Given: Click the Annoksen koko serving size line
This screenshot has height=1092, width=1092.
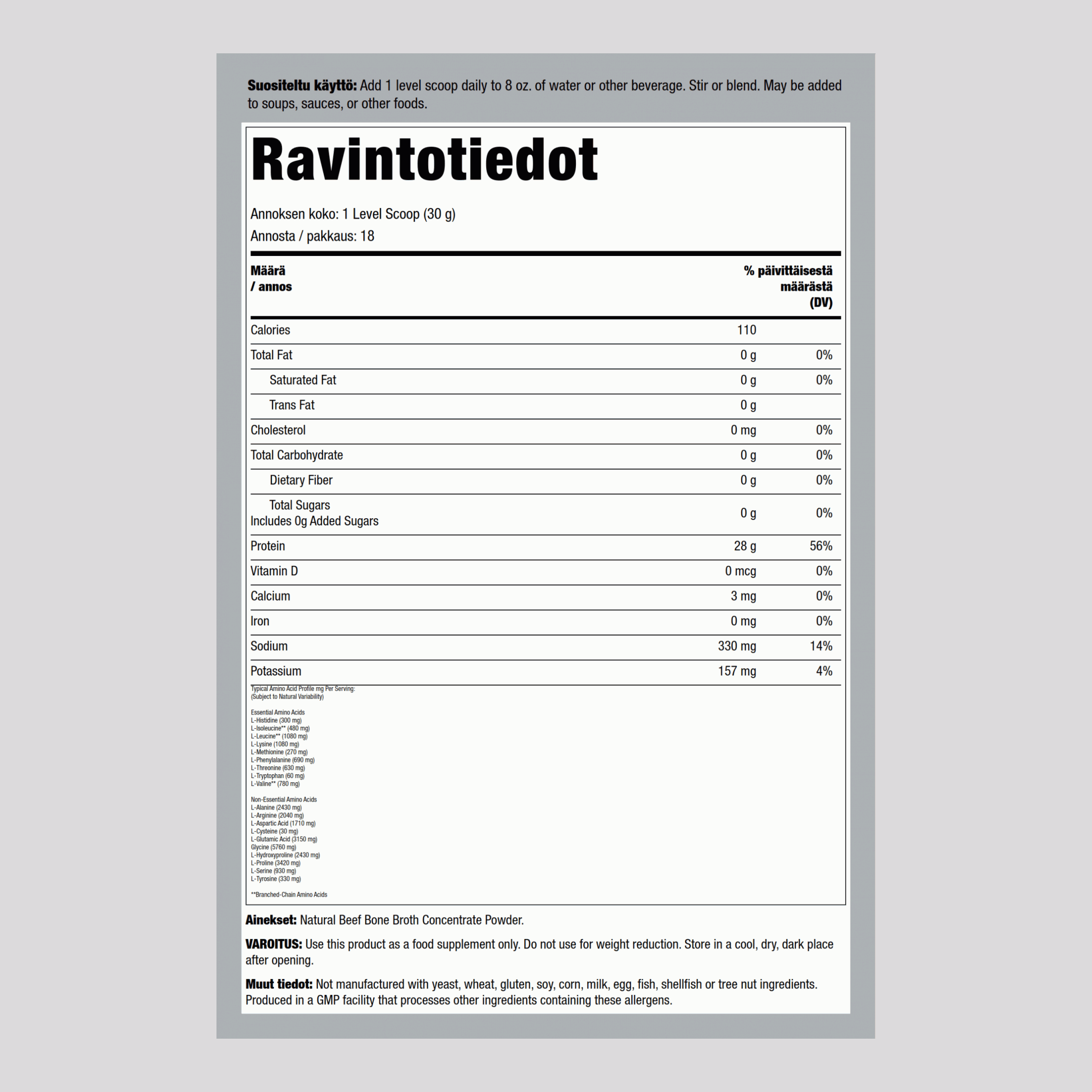Looking at the screenshot, I should 352,214.
